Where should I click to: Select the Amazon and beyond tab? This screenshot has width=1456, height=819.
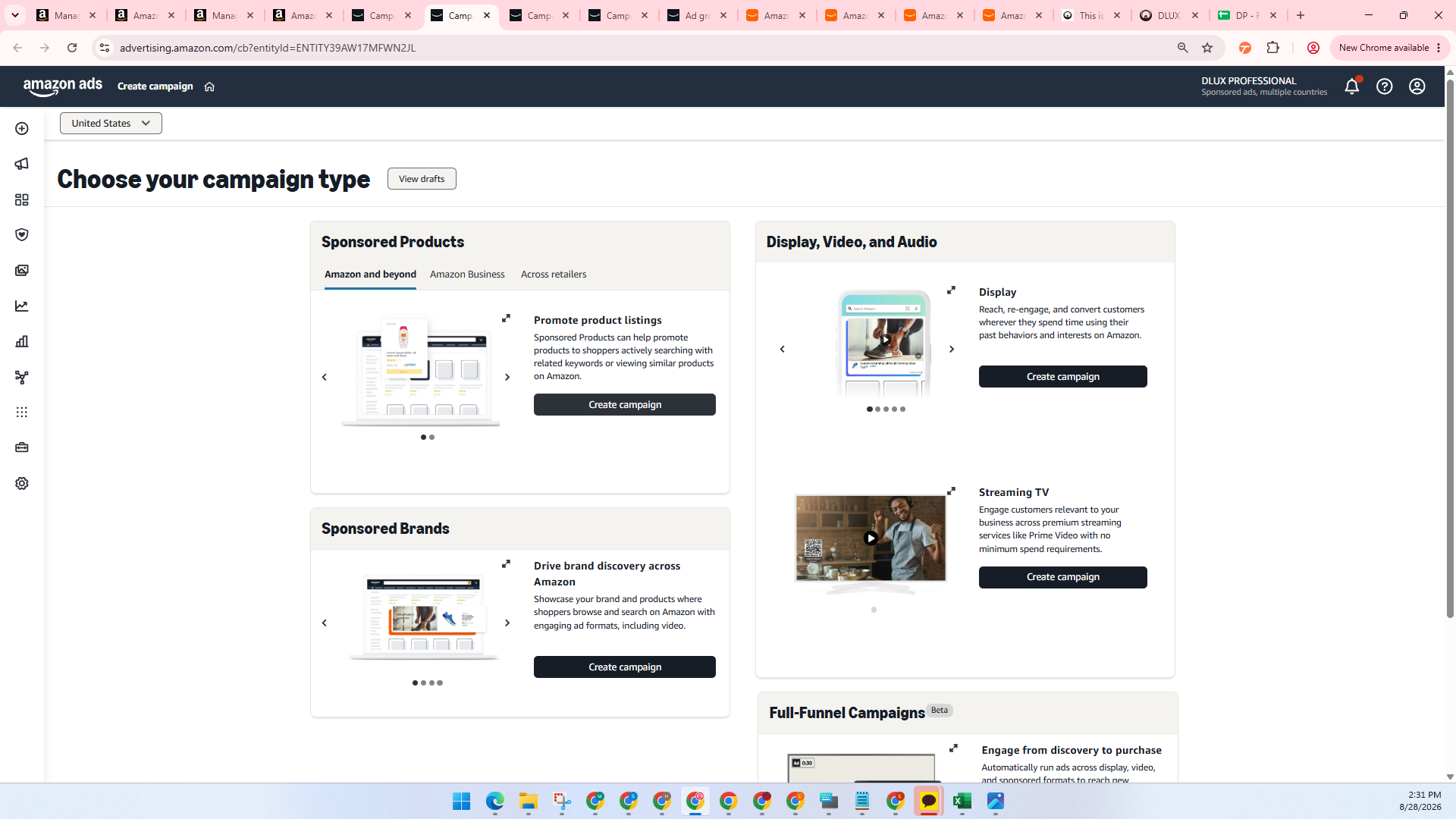pos(370,275)
